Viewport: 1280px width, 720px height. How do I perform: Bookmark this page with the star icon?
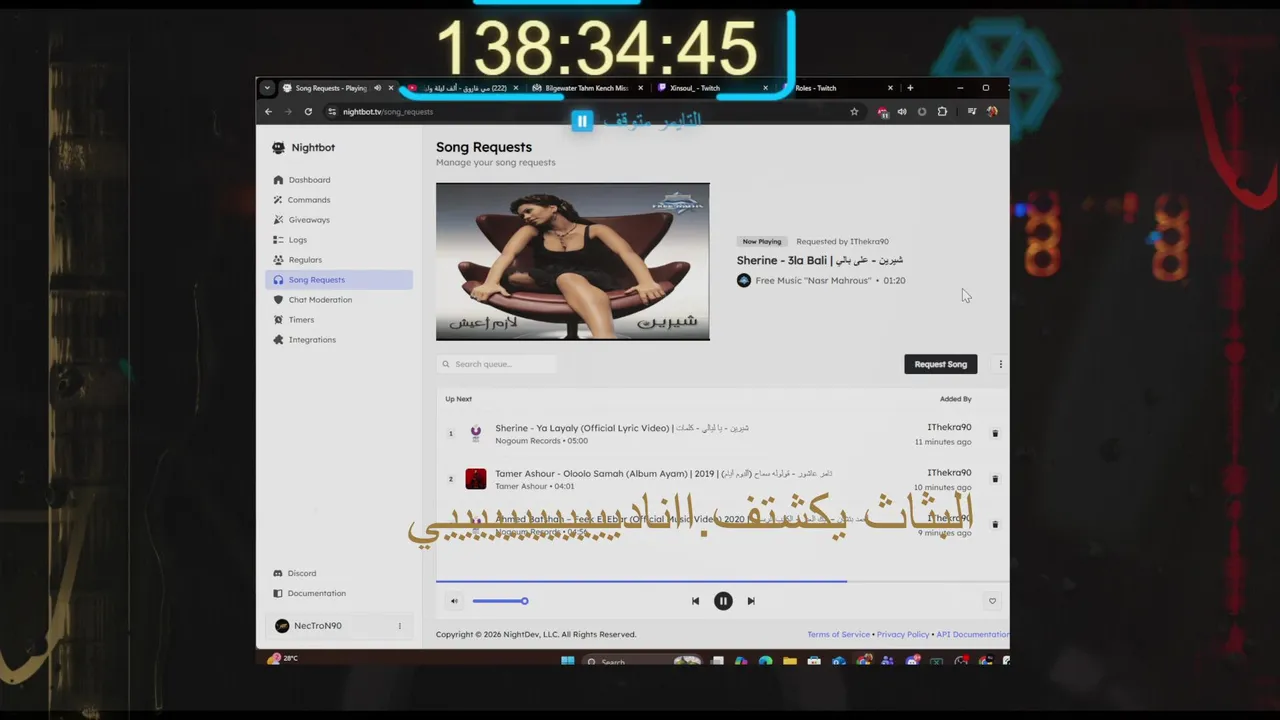pos(854,112)
